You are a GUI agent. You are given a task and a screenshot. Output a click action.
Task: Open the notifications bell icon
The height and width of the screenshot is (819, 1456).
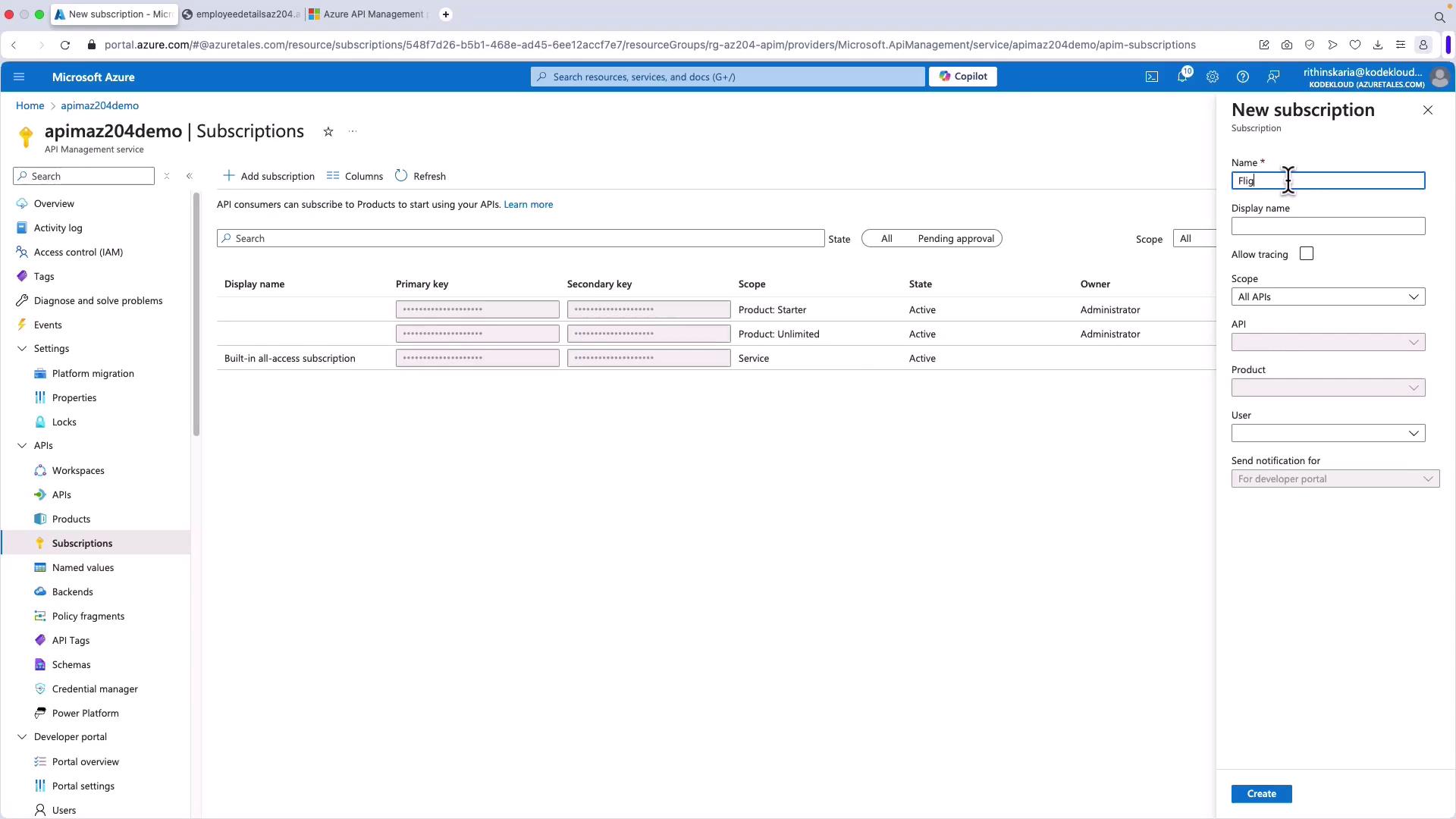pos(1182,77)
